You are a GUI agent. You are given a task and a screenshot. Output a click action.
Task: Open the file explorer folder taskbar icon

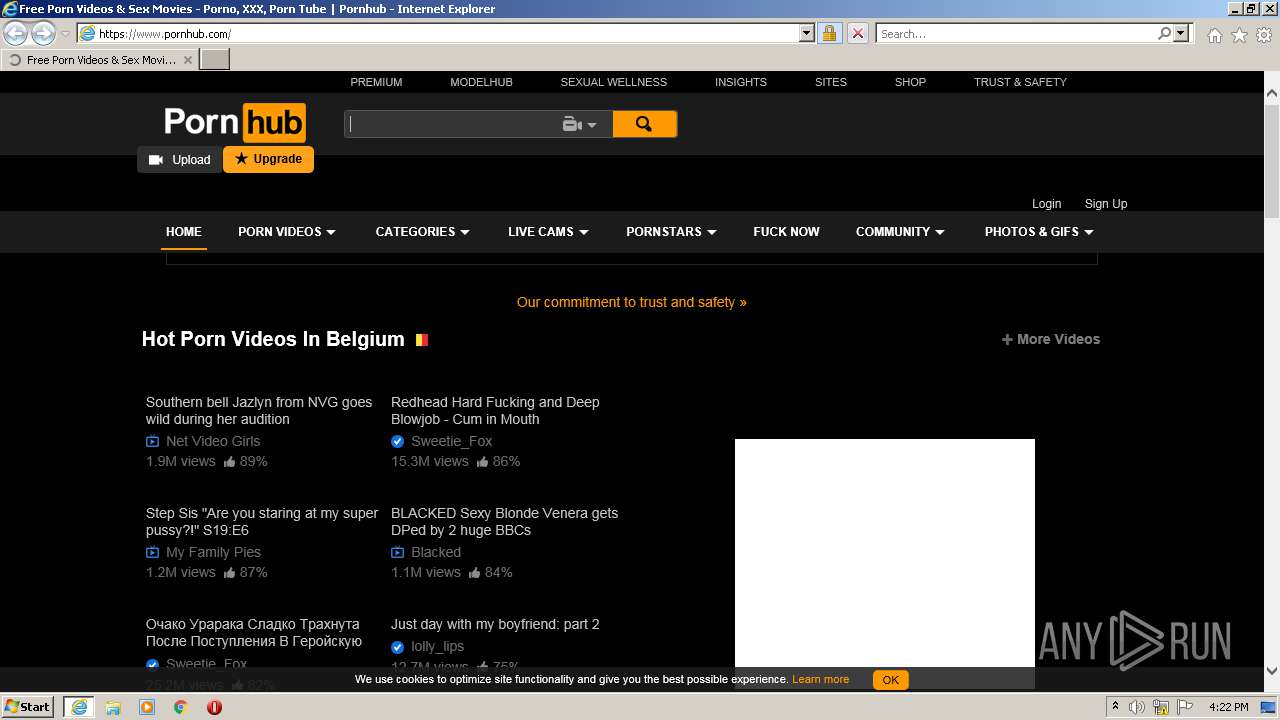(113, 707)
